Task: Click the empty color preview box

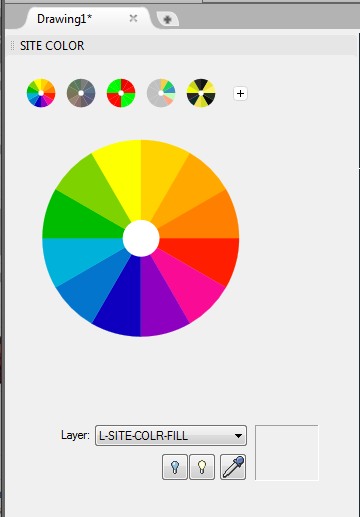Action: pyautogui.click(x=287, y=452)
